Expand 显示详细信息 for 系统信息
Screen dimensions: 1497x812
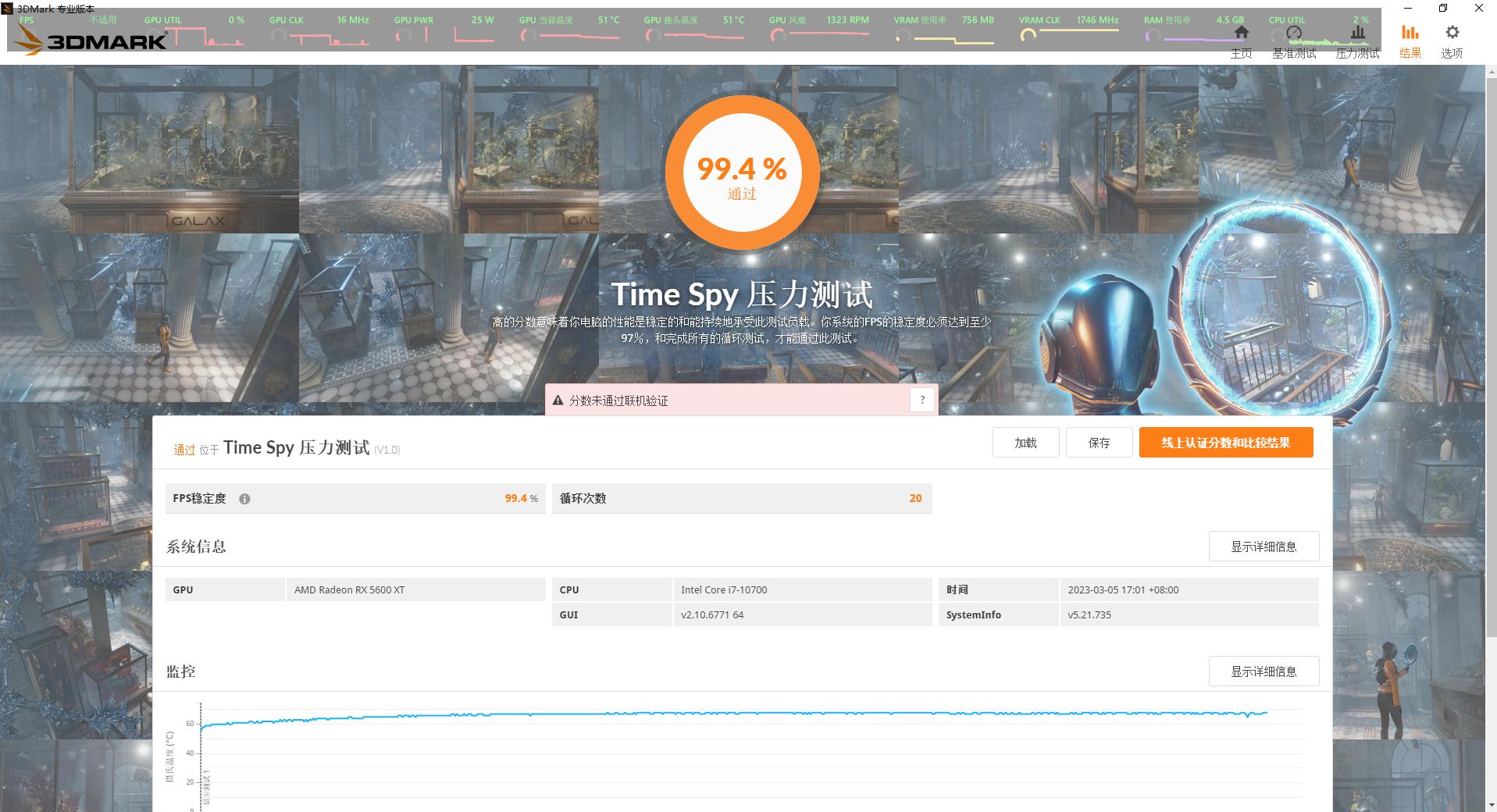coord(1263,546)
